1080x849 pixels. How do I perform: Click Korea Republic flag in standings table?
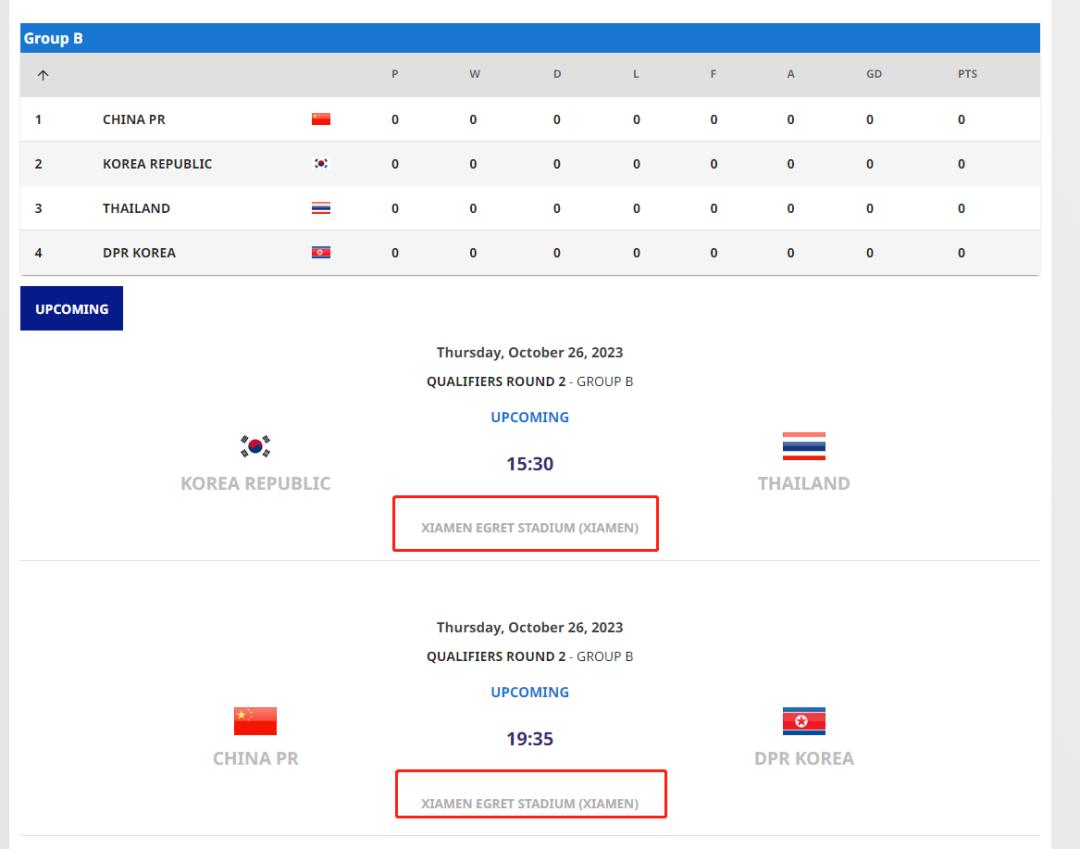(321, 164)
